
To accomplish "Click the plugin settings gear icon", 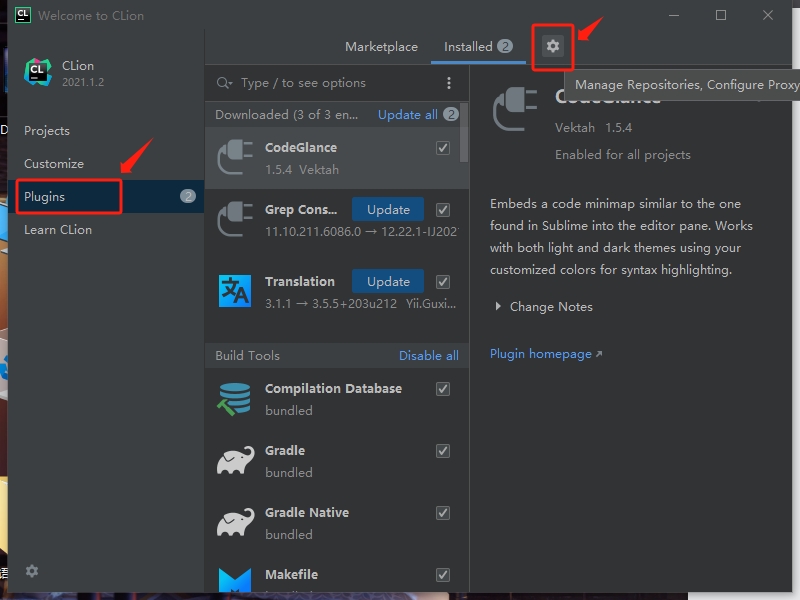I will [x=553, y=46].
